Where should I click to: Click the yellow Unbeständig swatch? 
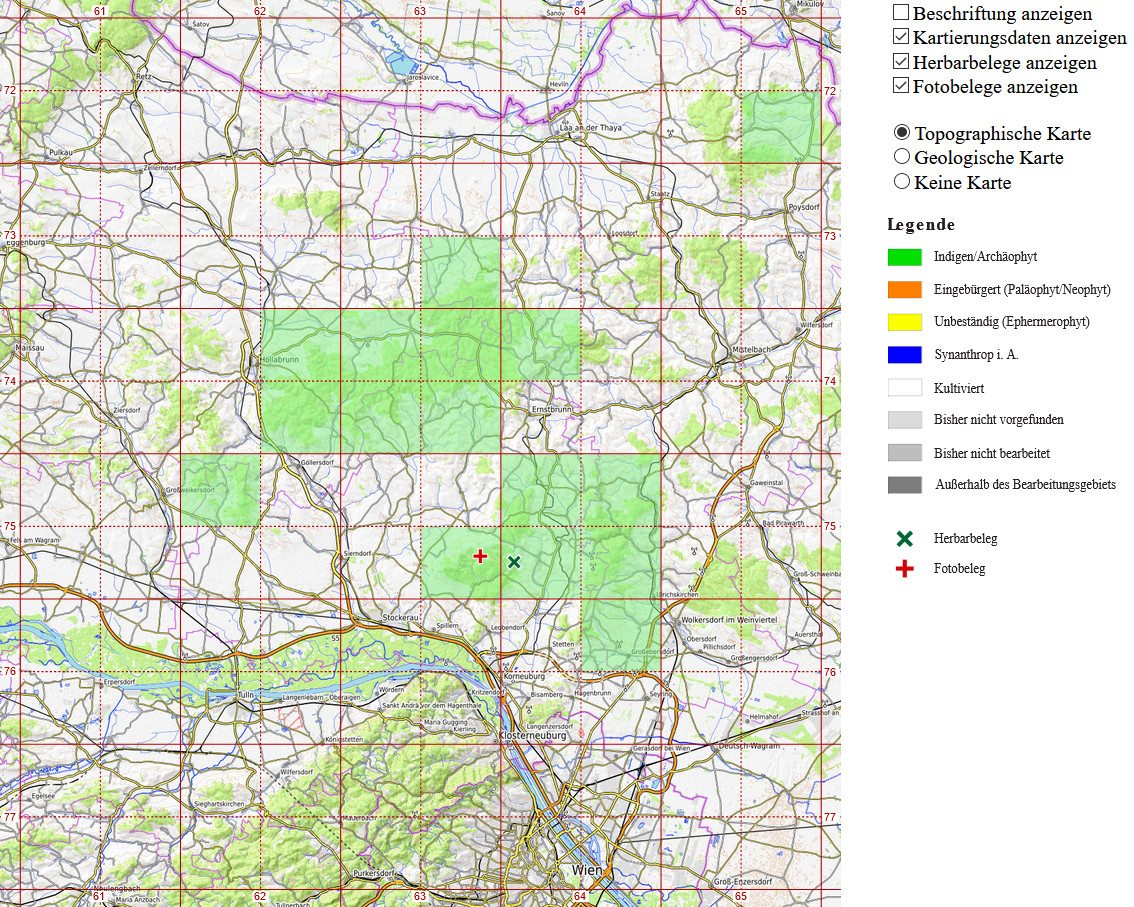tap(905, 322)
